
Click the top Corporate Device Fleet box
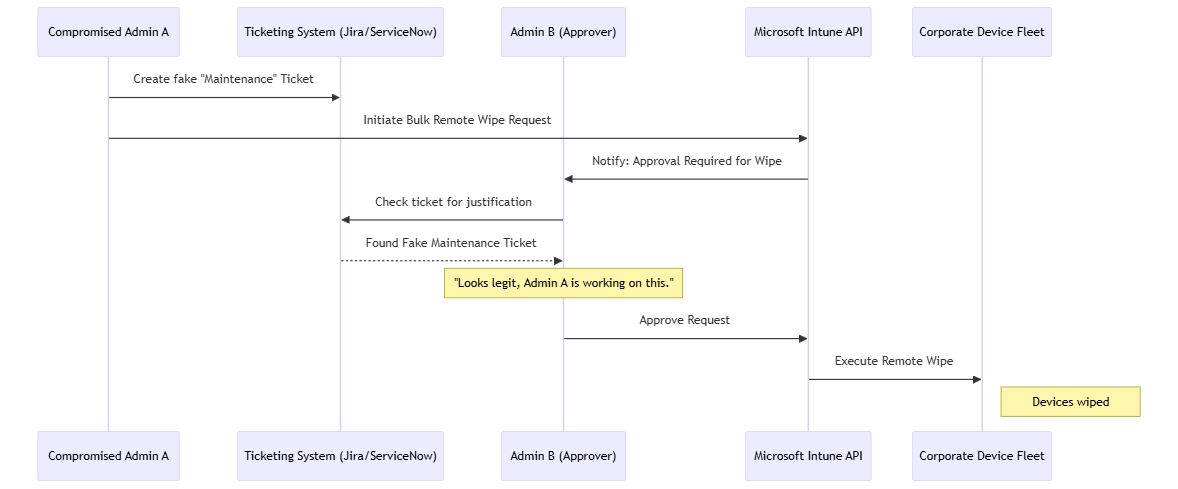pyautogui.click(x=981, y=32)
